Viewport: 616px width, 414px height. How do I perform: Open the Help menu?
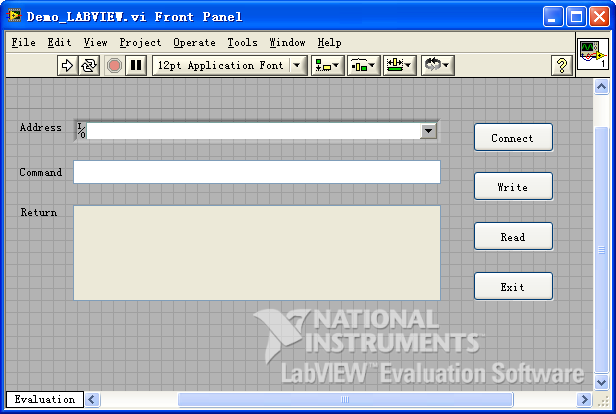pos(329,42)
